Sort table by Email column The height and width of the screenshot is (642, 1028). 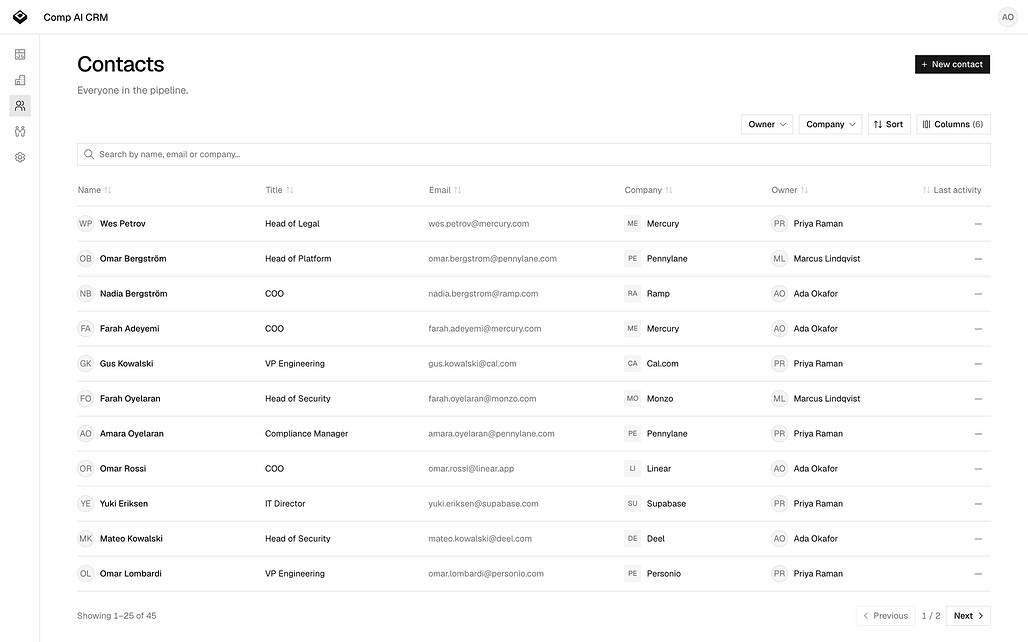pos(445,190)
